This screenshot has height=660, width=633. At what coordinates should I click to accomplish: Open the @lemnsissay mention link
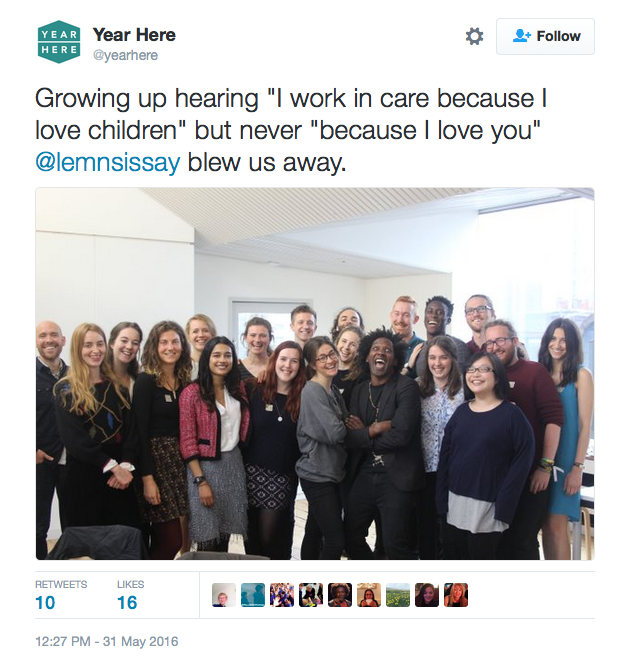[x=108, y=162]
